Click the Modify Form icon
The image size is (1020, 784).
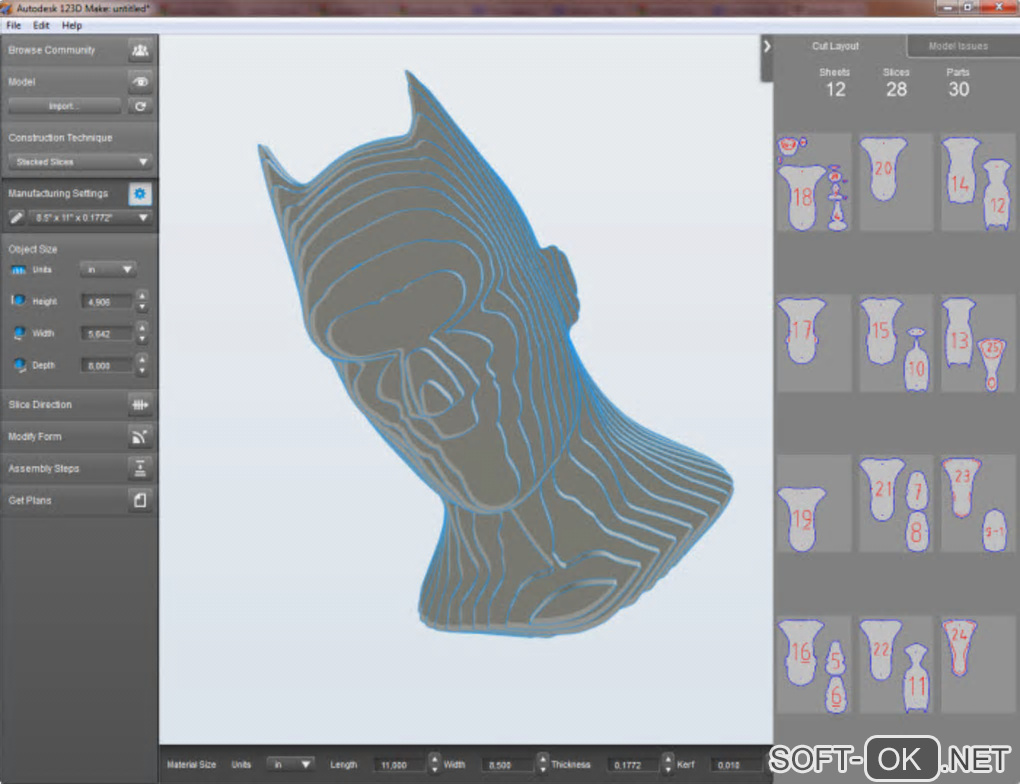point(140,437)
